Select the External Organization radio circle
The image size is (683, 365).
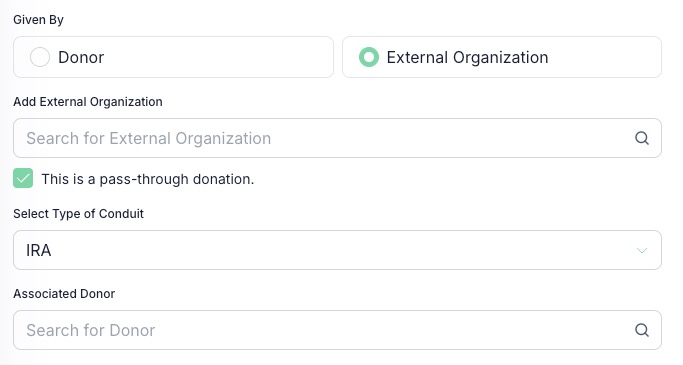pos(369,57)
